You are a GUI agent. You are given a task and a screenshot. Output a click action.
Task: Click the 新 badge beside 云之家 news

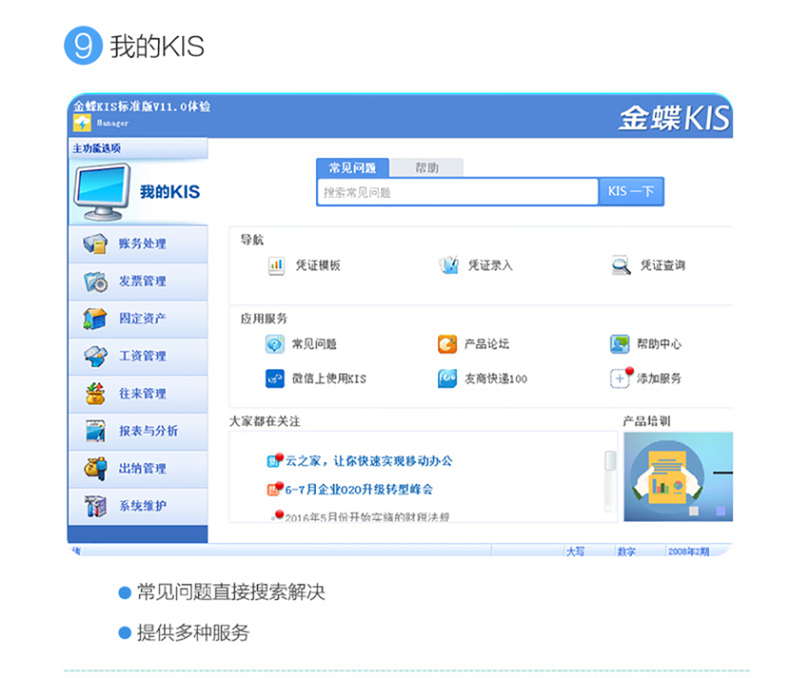pyautogui.click(x=273, y=461)
